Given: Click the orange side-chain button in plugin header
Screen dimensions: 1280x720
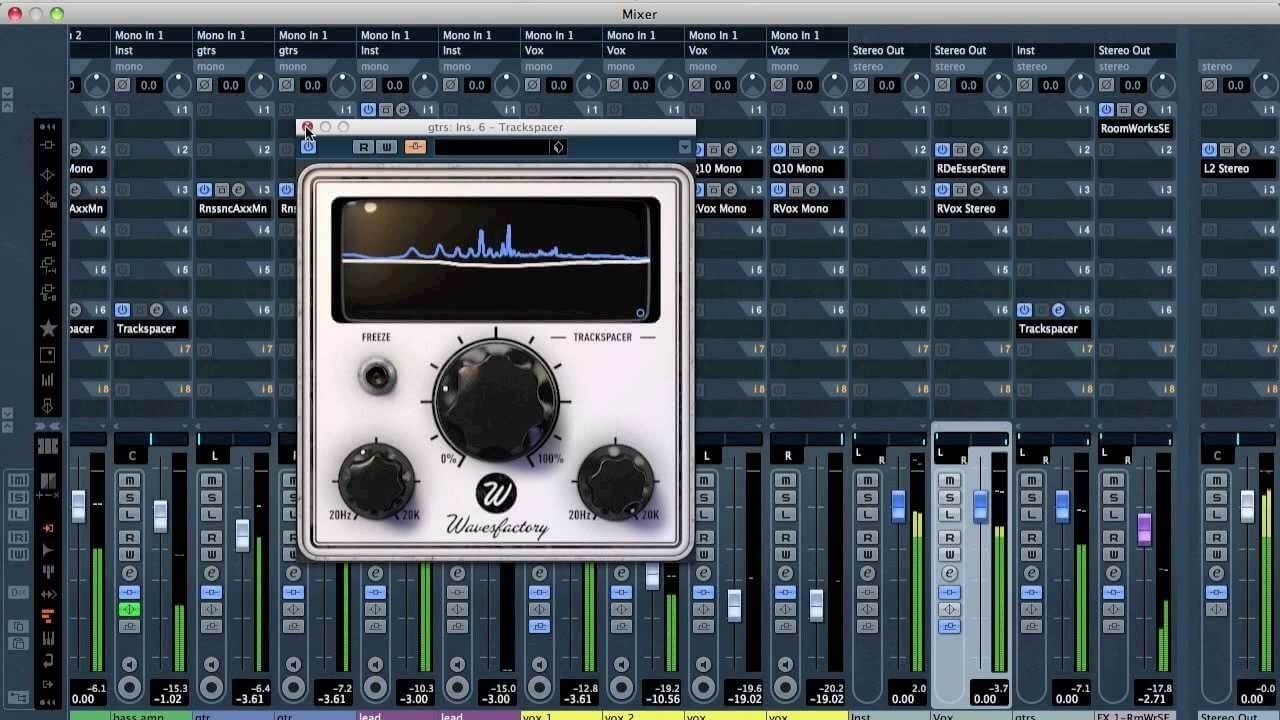Looking at the screenshot, I should [415, 147].
